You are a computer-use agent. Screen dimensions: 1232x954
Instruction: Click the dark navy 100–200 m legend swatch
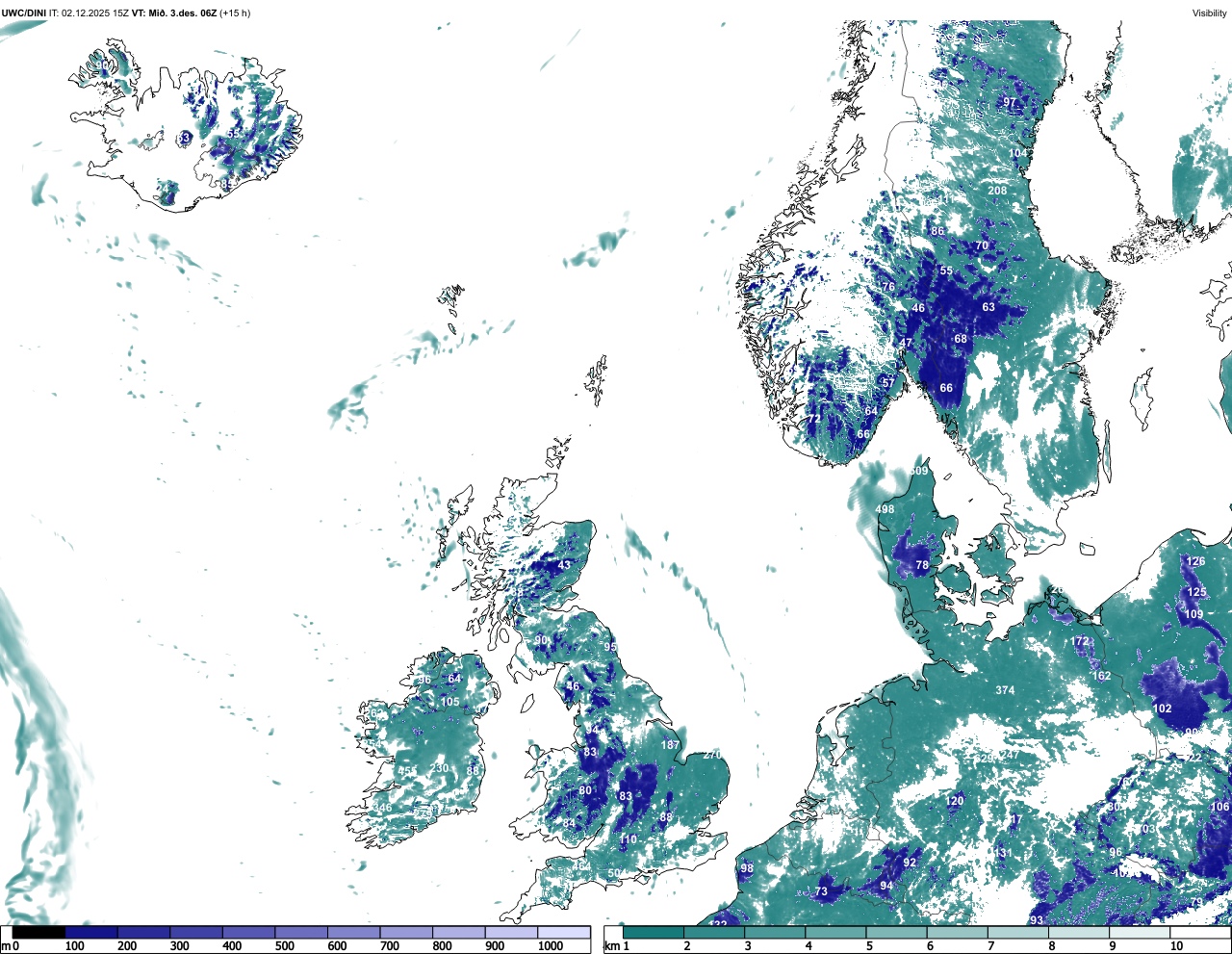(91, 932)
